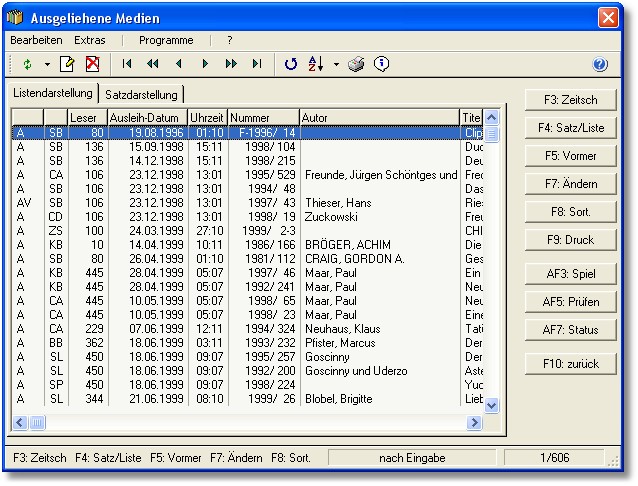This screenshot has height=486, width=638.
Task: Click the F10: zurück button
Action: point(571,363)
